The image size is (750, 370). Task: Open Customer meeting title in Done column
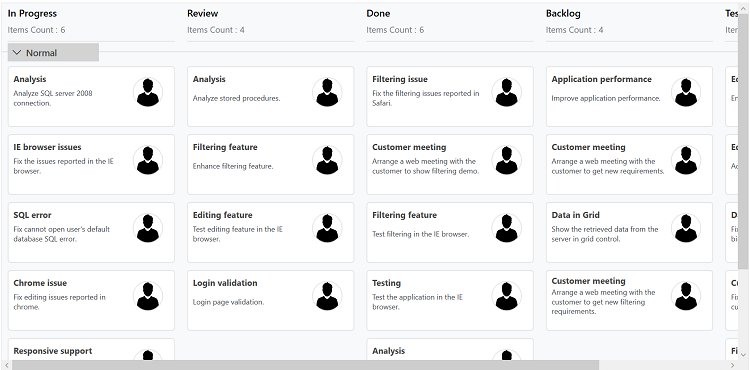[x=409, y=147]
